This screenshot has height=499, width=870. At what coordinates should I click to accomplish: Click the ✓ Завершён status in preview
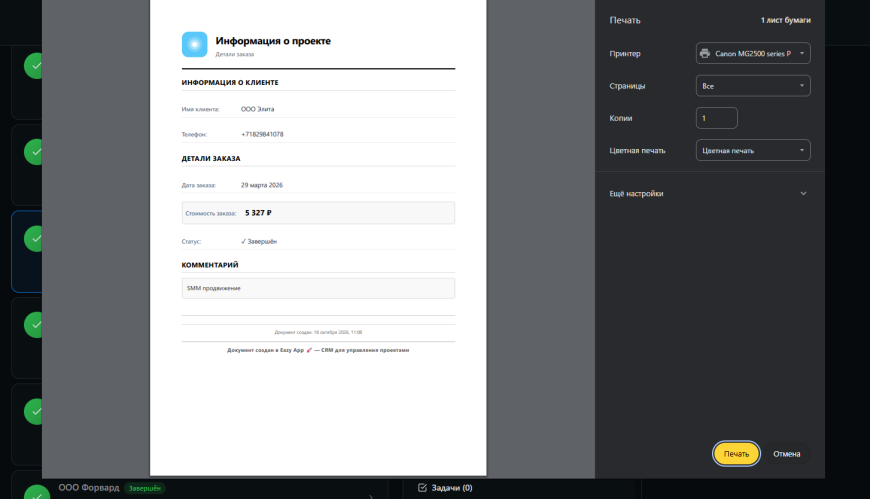pos(259,241)
